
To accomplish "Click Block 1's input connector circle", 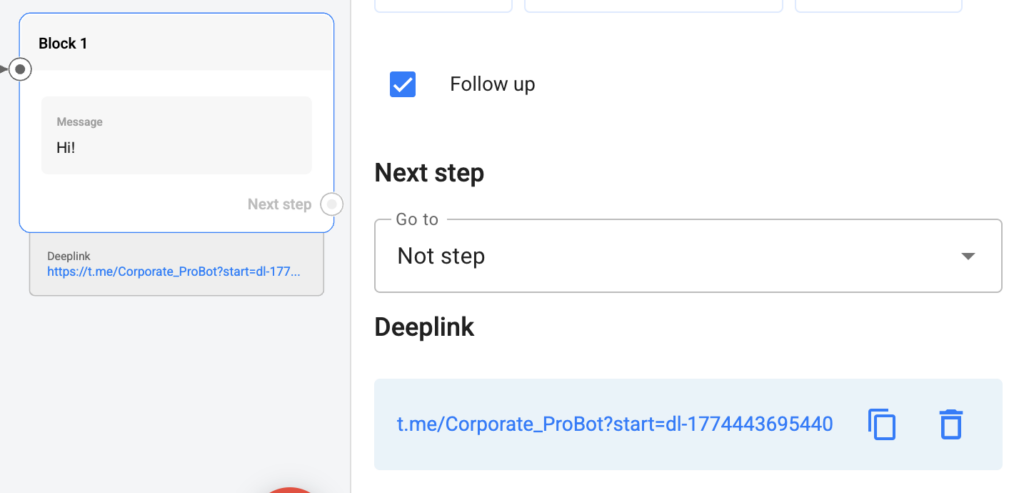I will pyautogui.click(x=19, y=69).
